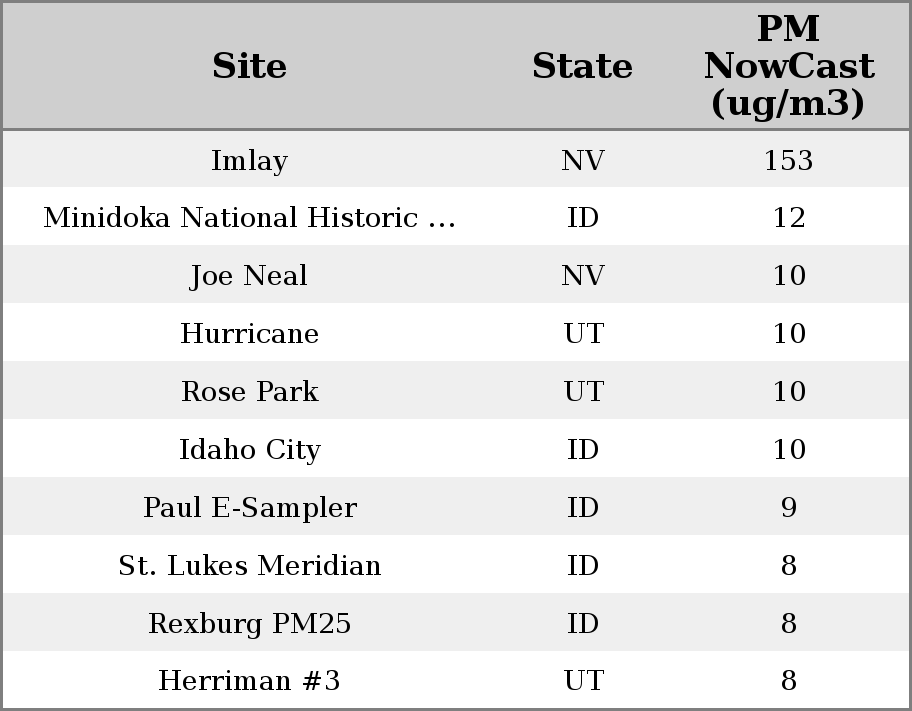912x711 pixels.
Task: Click the Minidoka National Historic site name
Action: [x=249, y=218]
